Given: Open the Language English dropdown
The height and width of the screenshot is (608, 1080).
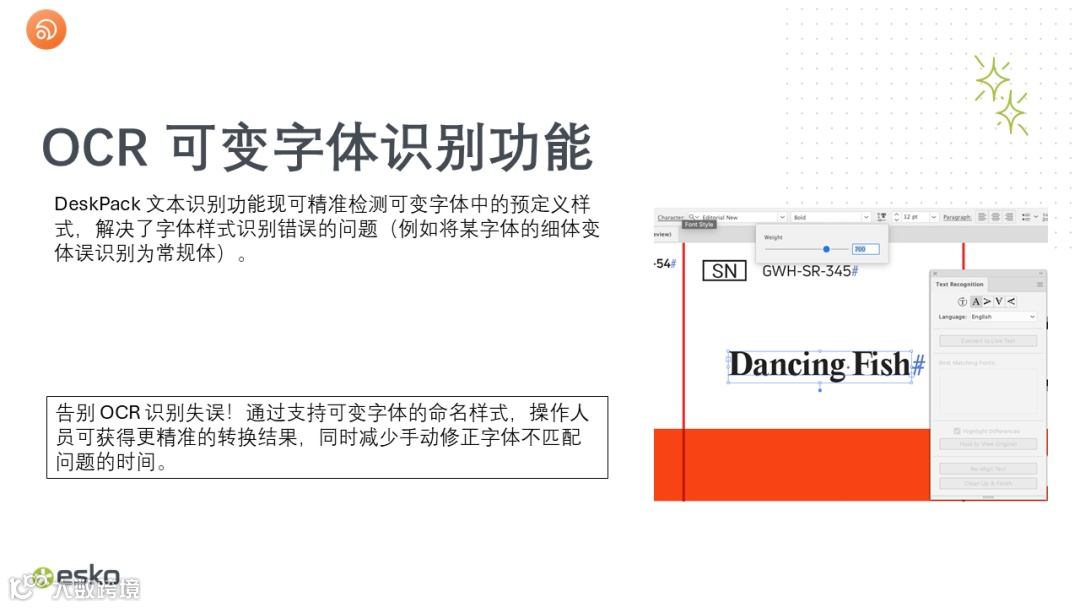Looking at the screenshot, I should [x=1003, y=317].
